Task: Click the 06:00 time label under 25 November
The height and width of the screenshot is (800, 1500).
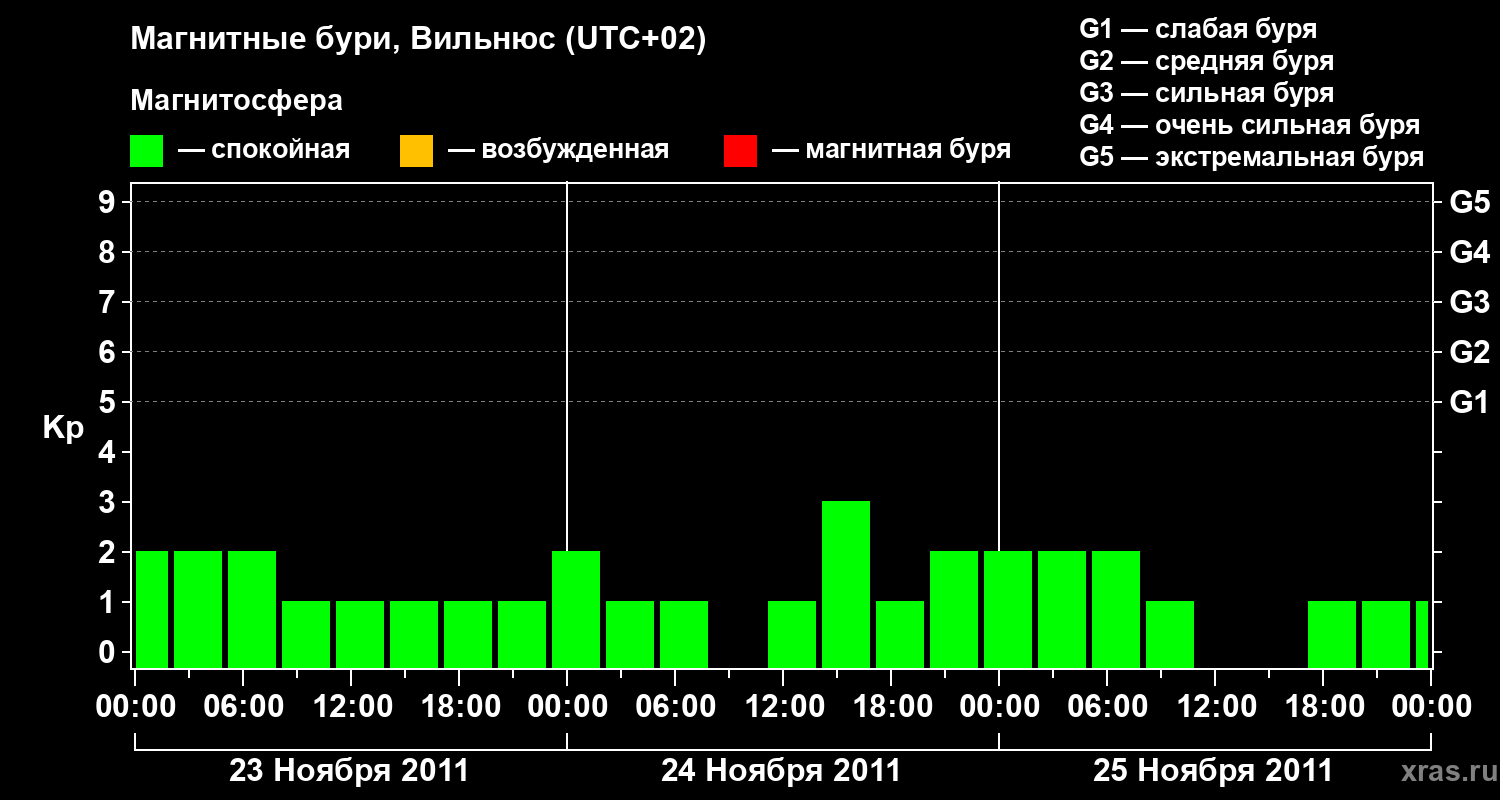Action: pos(1109,707)
